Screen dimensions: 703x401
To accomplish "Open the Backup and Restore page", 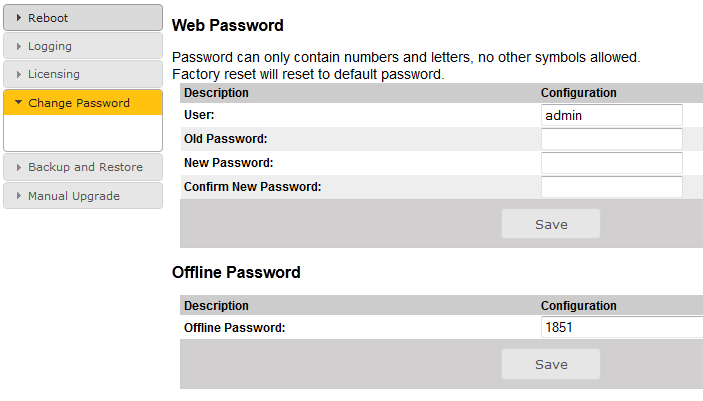I will [x=85, y=167].
